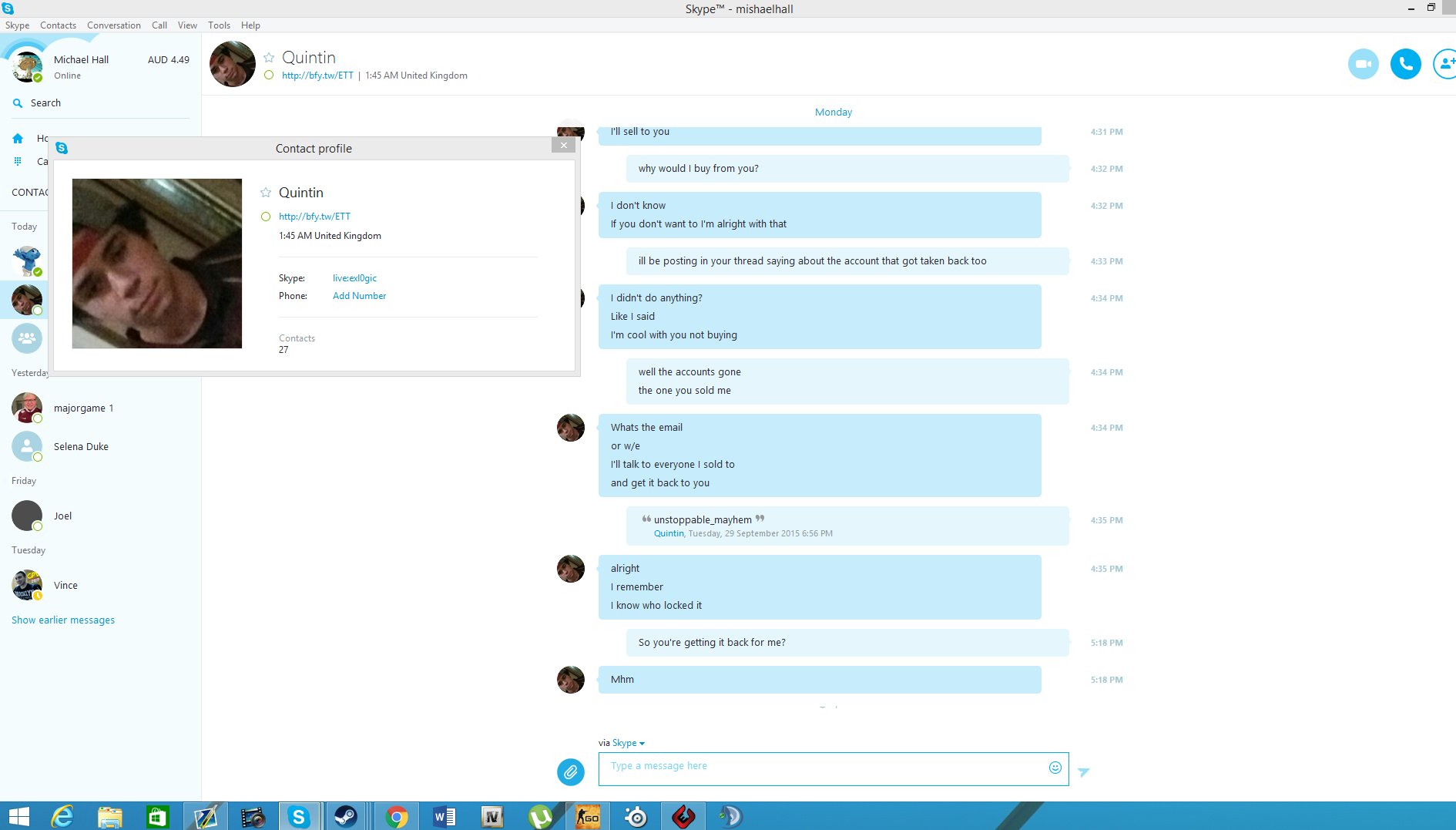The height and width of the screenshot is (830, 1456).
Task: Launch CS:GO from the taskbar
Action: coord(588,816)
